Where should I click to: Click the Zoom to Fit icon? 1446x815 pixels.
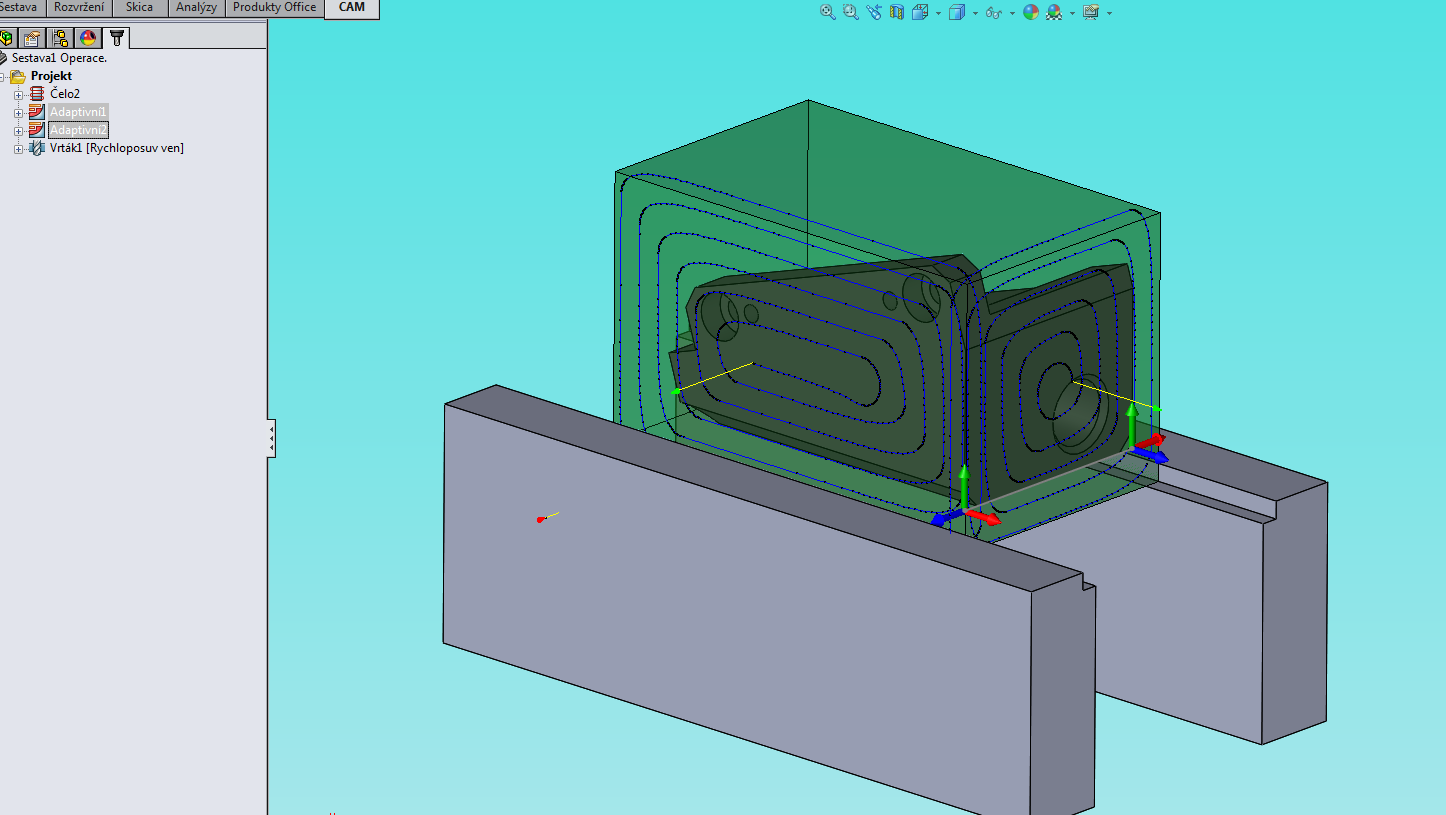(827, 12)
